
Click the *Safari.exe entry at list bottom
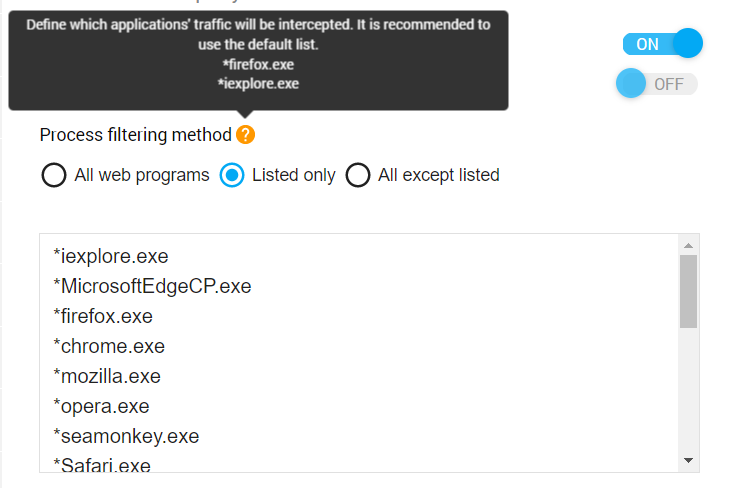(x=102, y=465)
